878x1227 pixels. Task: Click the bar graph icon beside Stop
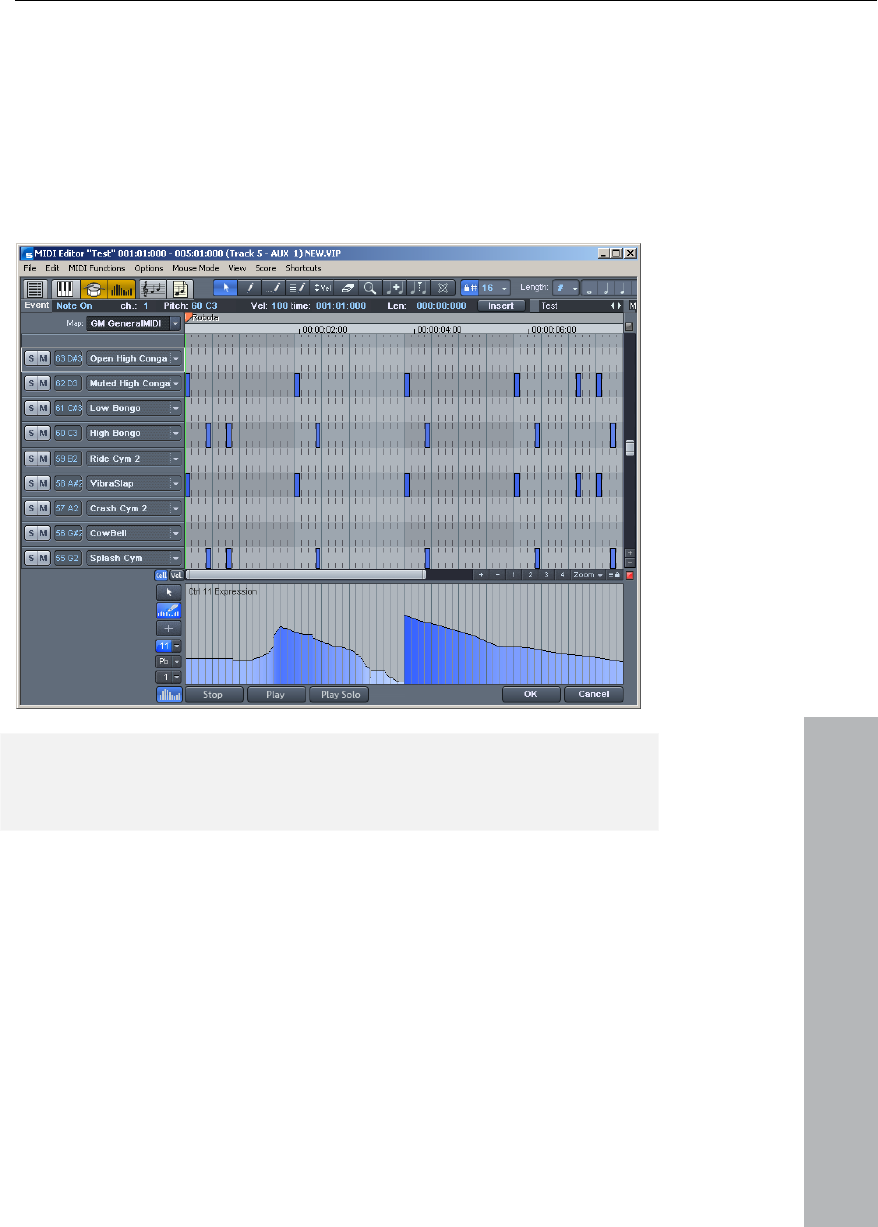click(169, 694)
